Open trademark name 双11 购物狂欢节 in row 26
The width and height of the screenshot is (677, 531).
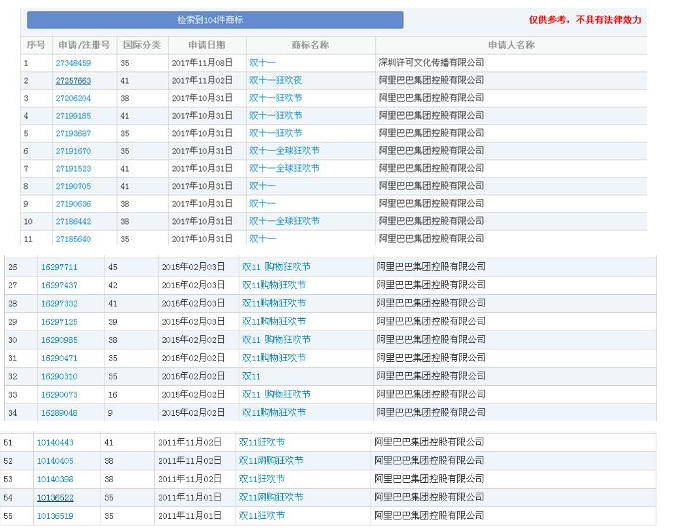pyautogui.click(x=276, y=267)
